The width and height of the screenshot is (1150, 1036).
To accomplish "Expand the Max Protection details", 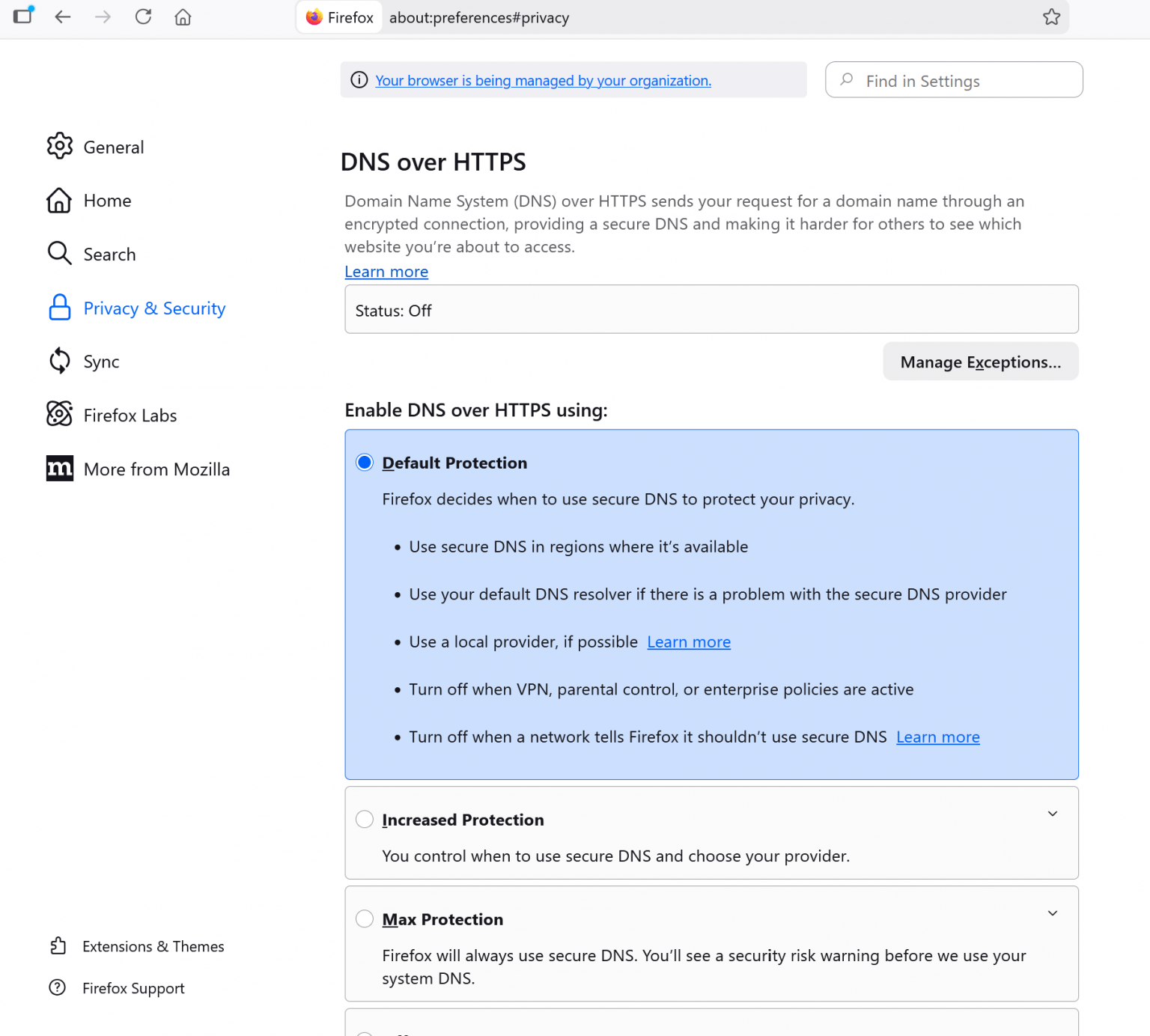I will 1053,912.
